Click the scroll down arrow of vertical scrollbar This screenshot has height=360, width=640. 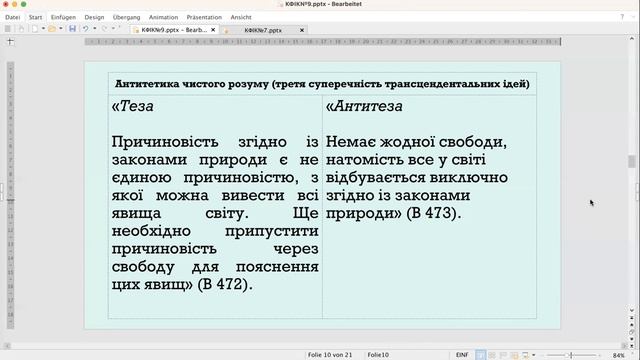pos(632,310)
